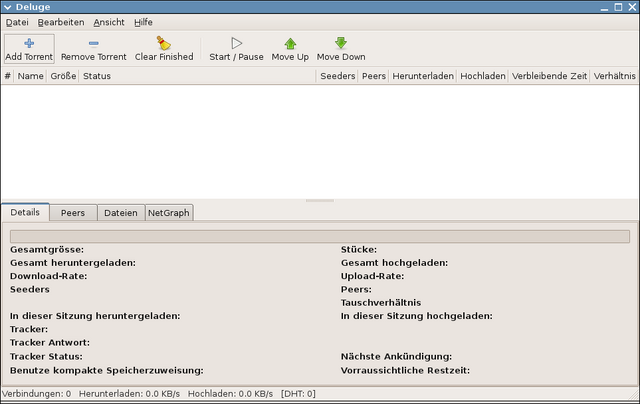Switch to the NetGraph tab
This screenshot has width=640, height=404.
pos(169,213)
